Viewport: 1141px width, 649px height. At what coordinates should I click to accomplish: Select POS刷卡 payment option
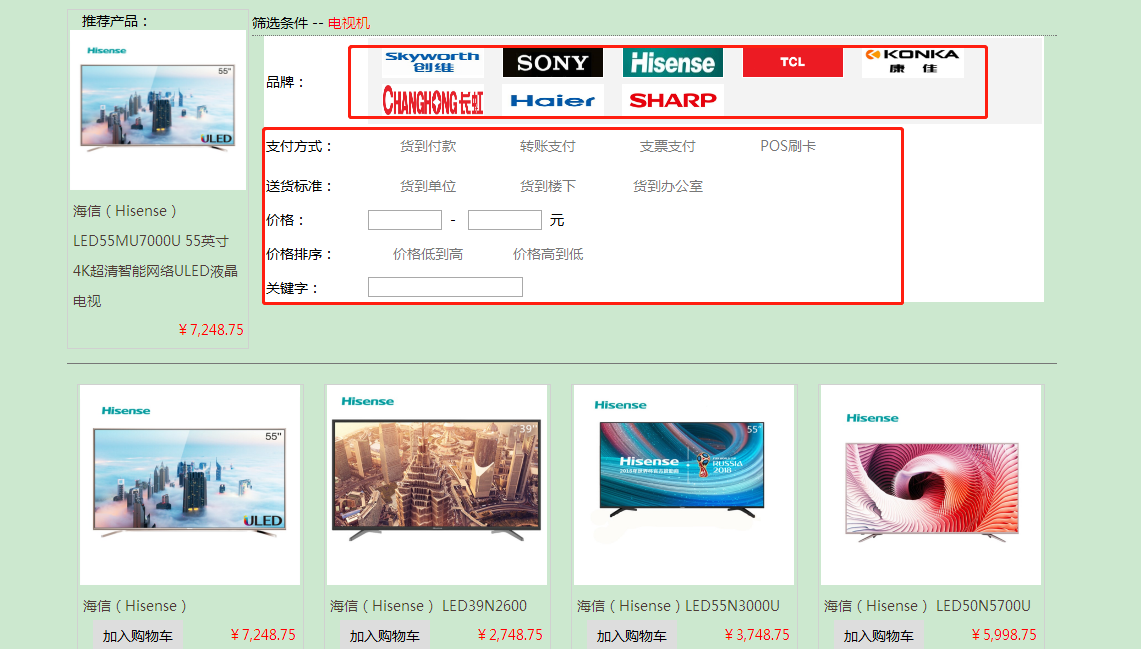788,146
